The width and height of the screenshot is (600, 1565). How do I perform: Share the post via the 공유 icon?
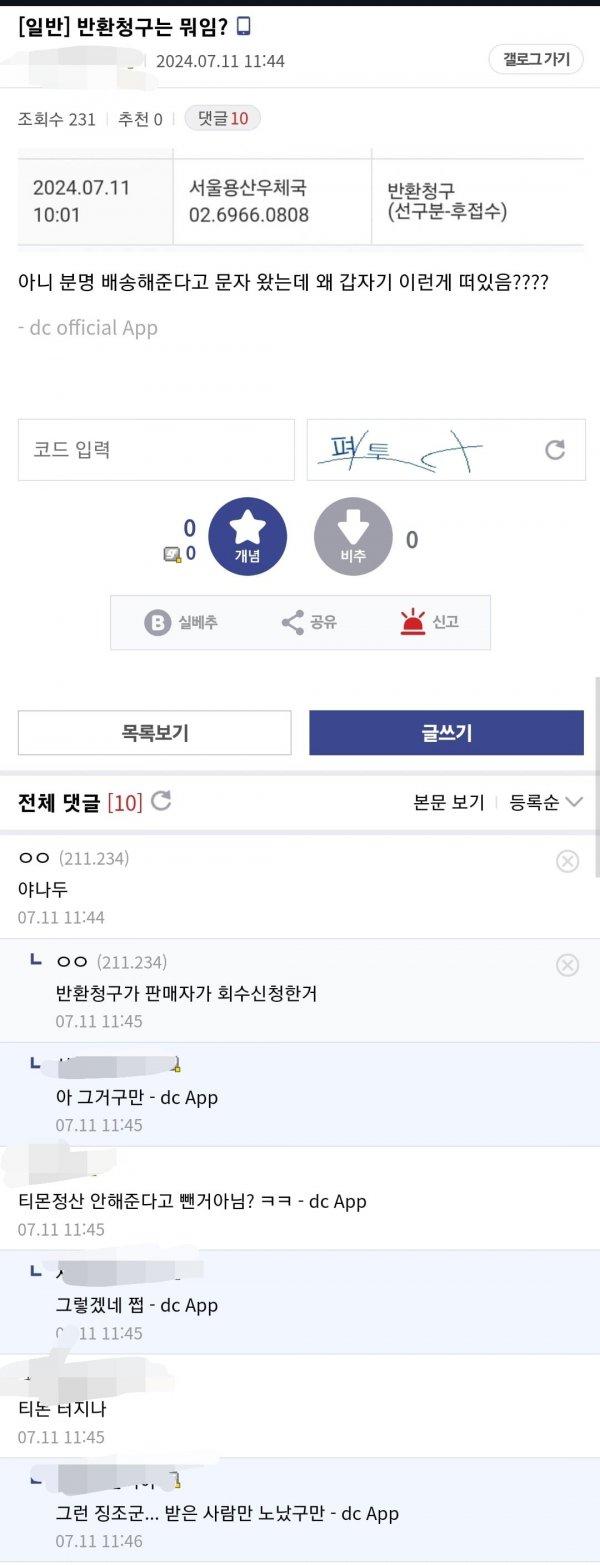[292, 622]
